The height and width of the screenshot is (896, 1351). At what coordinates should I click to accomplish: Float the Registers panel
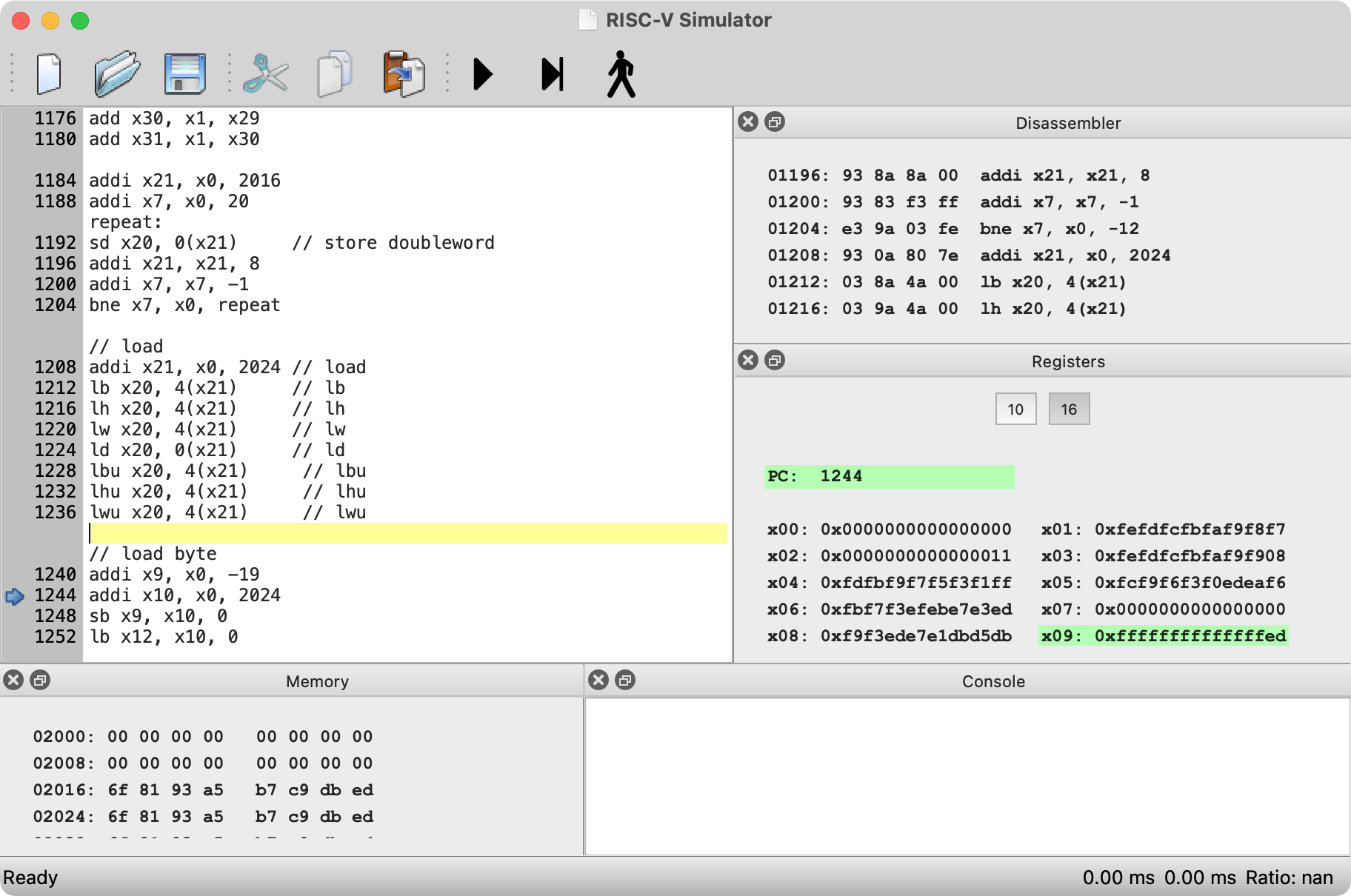pos(775,360)
